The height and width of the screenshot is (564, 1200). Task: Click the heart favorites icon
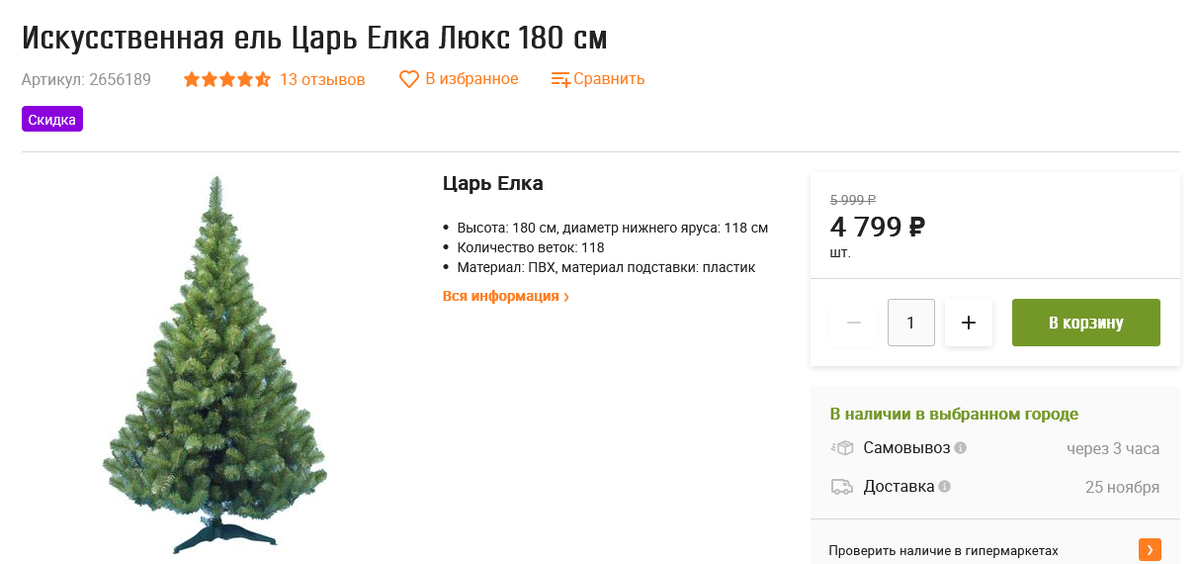[409, 79]
